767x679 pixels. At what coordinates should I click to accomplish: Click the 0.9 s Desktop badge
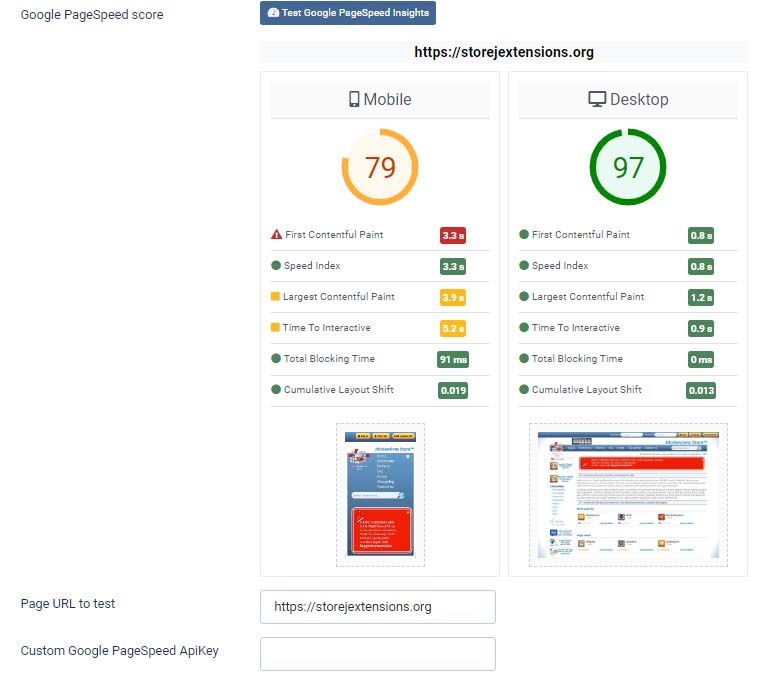tap(701, 328)
